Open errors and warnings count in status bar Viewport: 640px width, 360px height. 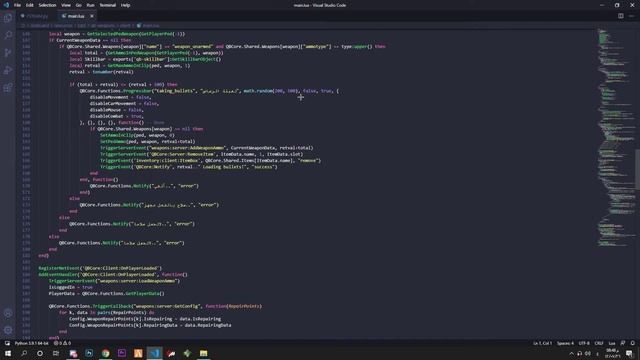coord(62,343)
